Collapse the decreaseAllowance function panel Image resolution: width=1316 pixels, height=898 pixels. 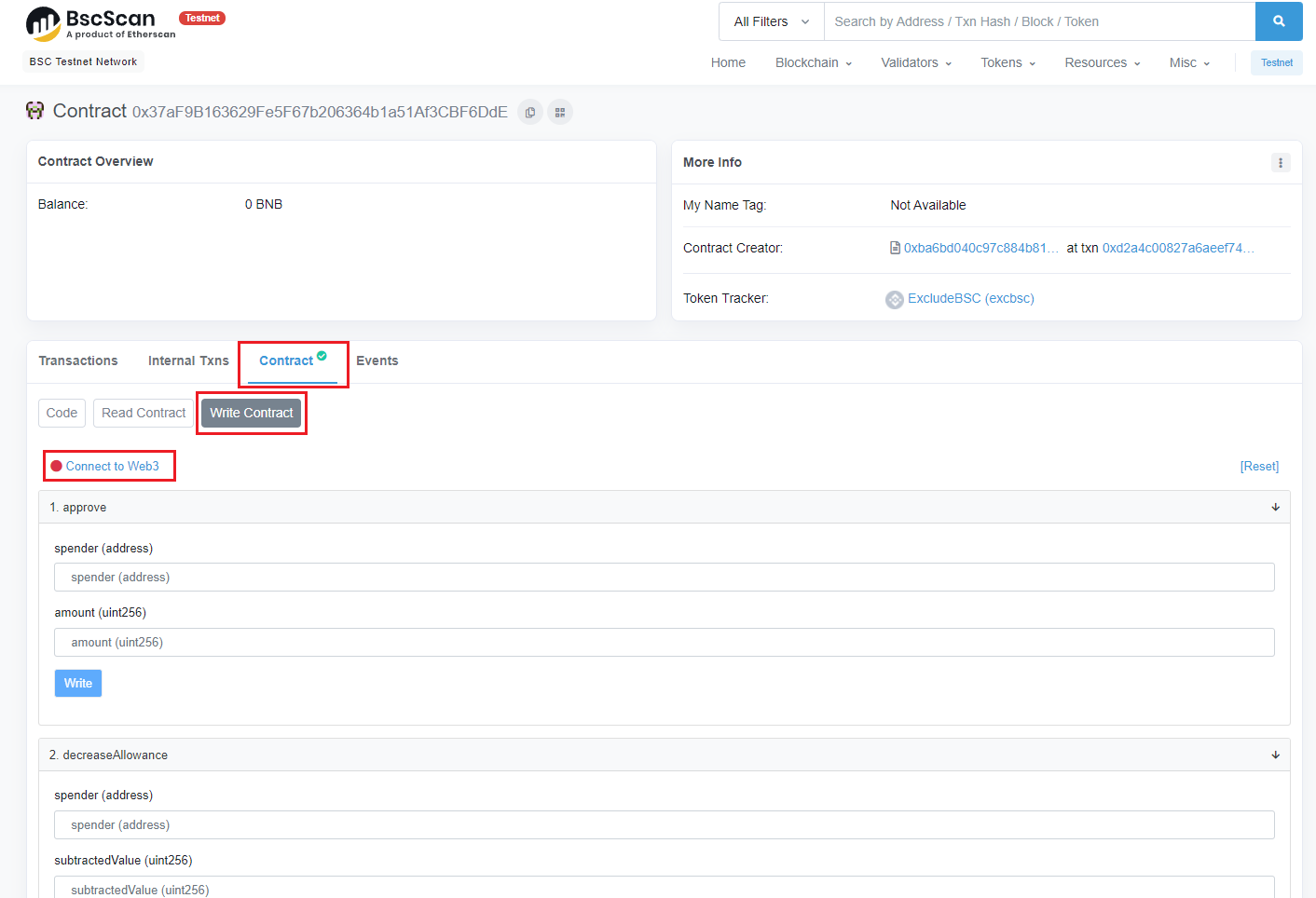click(x=1275, y=755)
